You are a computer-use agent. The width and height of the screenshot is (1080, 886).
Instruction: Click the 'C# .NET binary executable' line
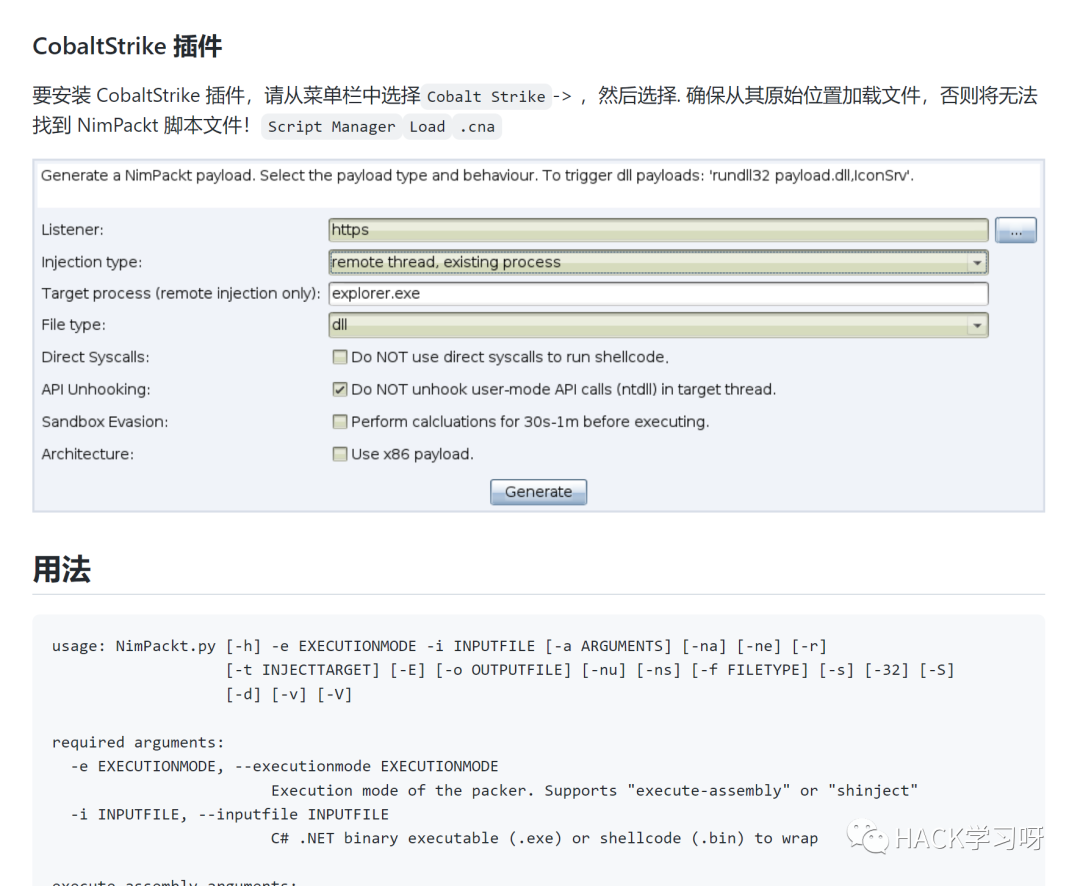point(544,838)
